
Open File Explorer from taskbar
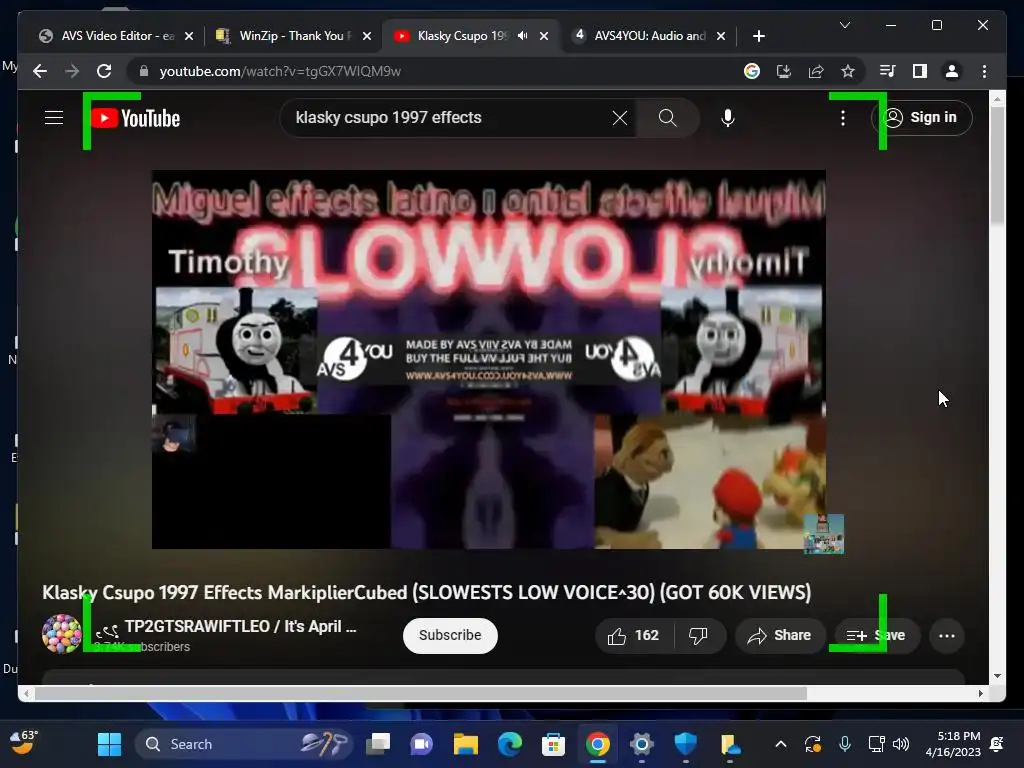pyautogui.click(x=466, y=744)
